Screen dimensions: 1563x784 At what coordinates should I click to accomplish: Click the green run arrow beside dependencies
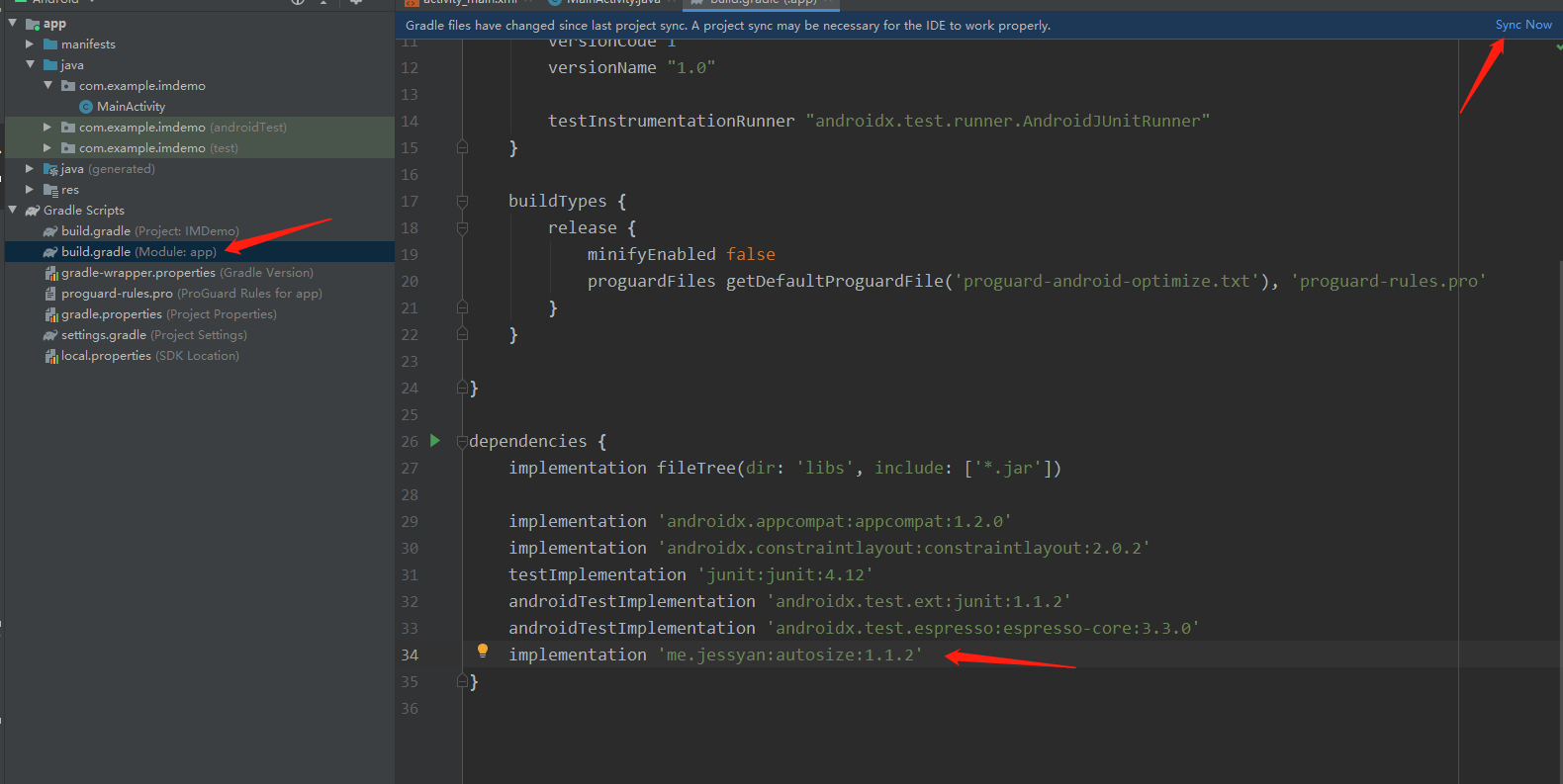(434, 441)
